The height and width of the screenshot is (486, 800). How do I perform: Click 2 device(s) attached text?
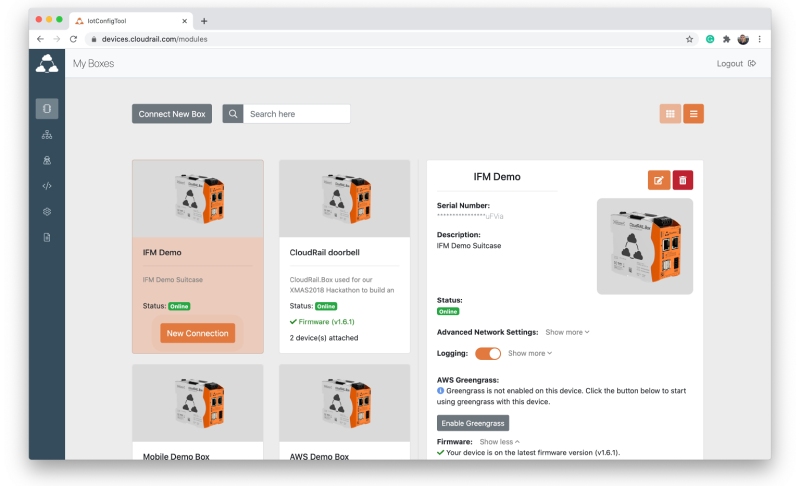point(324,338)
